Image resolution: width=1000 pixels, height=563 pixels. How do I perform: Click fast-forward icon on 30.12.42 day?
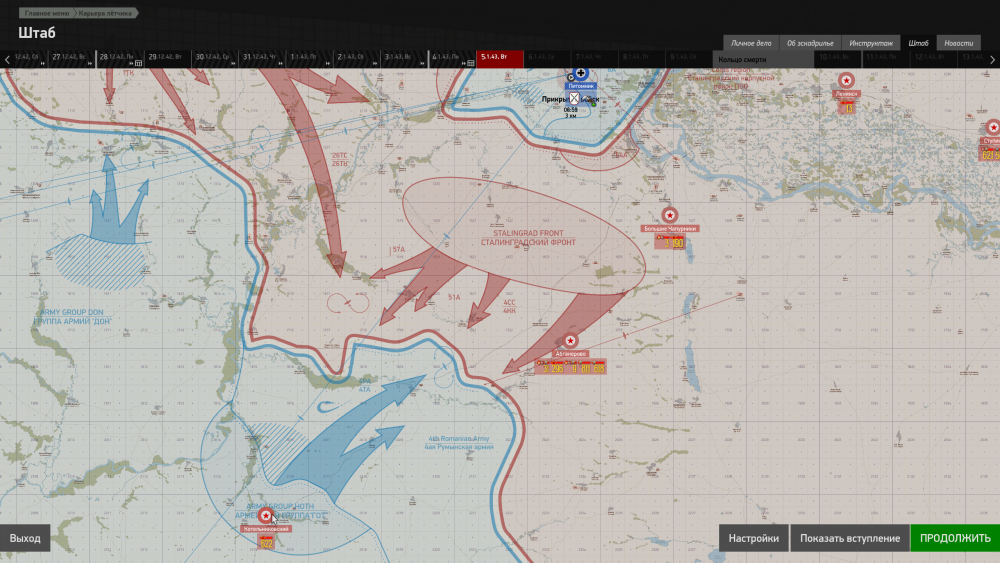[x=233, y=63]
